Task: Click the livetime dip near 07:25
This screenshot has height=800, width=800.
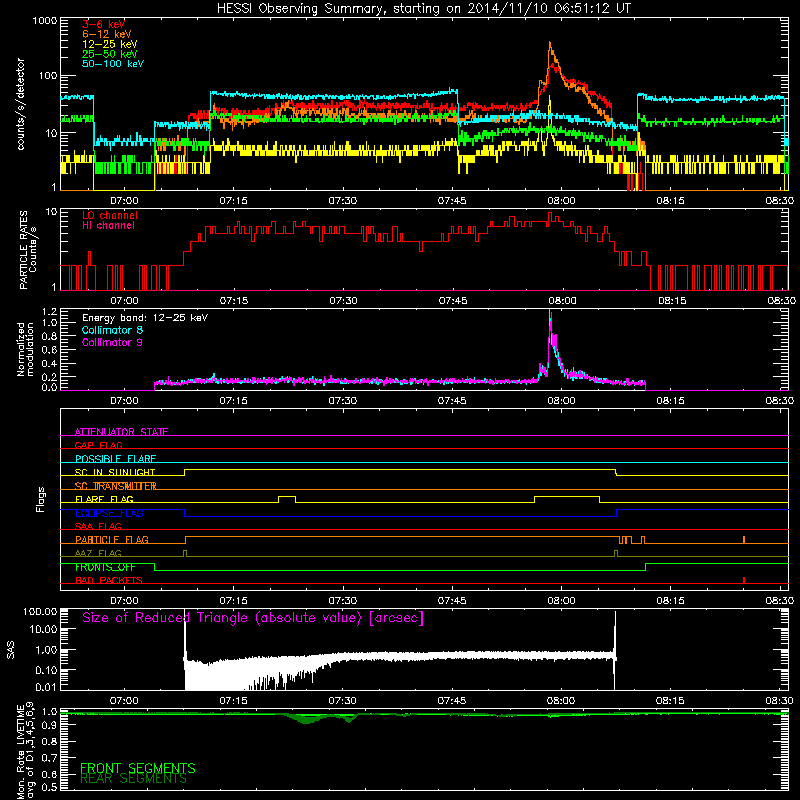Action: (305, 719)
